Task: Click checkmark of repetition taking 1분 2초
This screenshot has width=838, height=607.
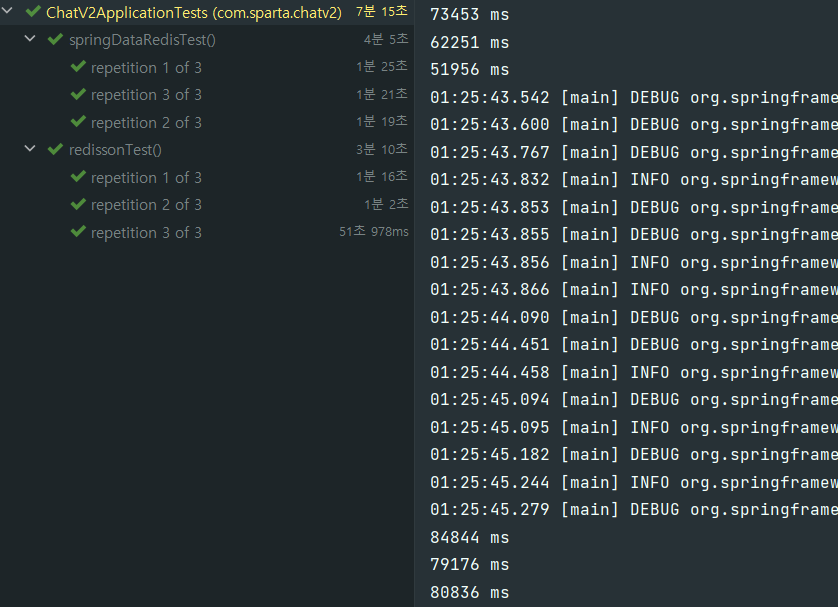Action: [78, 204]
